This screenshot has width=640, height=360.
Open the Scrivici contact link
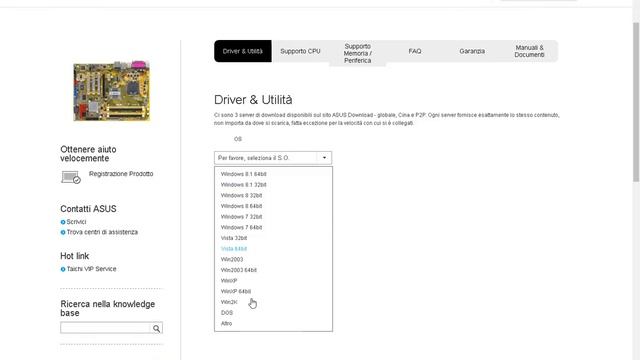point(76,222)
